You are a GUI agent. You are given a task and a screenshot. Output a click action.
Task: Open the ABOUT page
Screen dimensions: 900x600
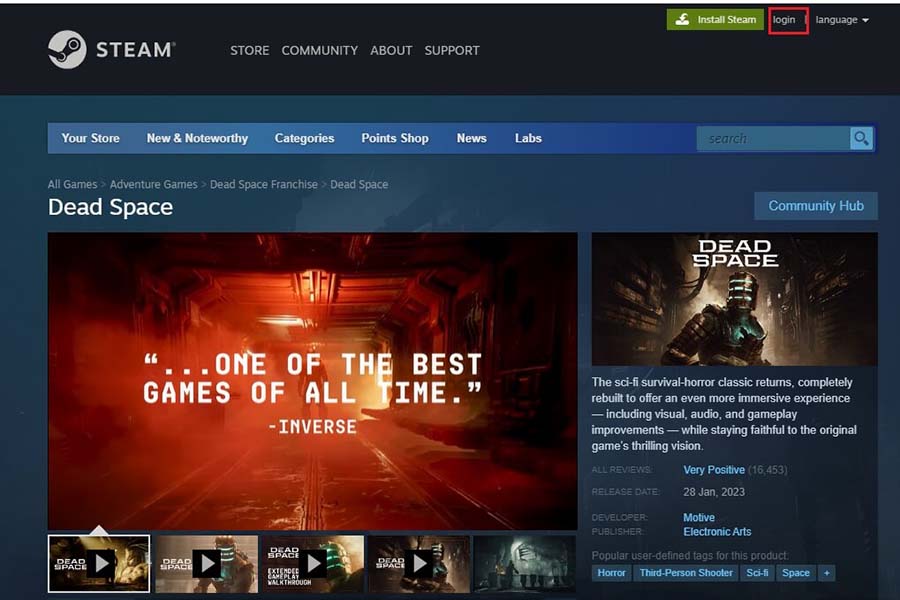[391, 51]
